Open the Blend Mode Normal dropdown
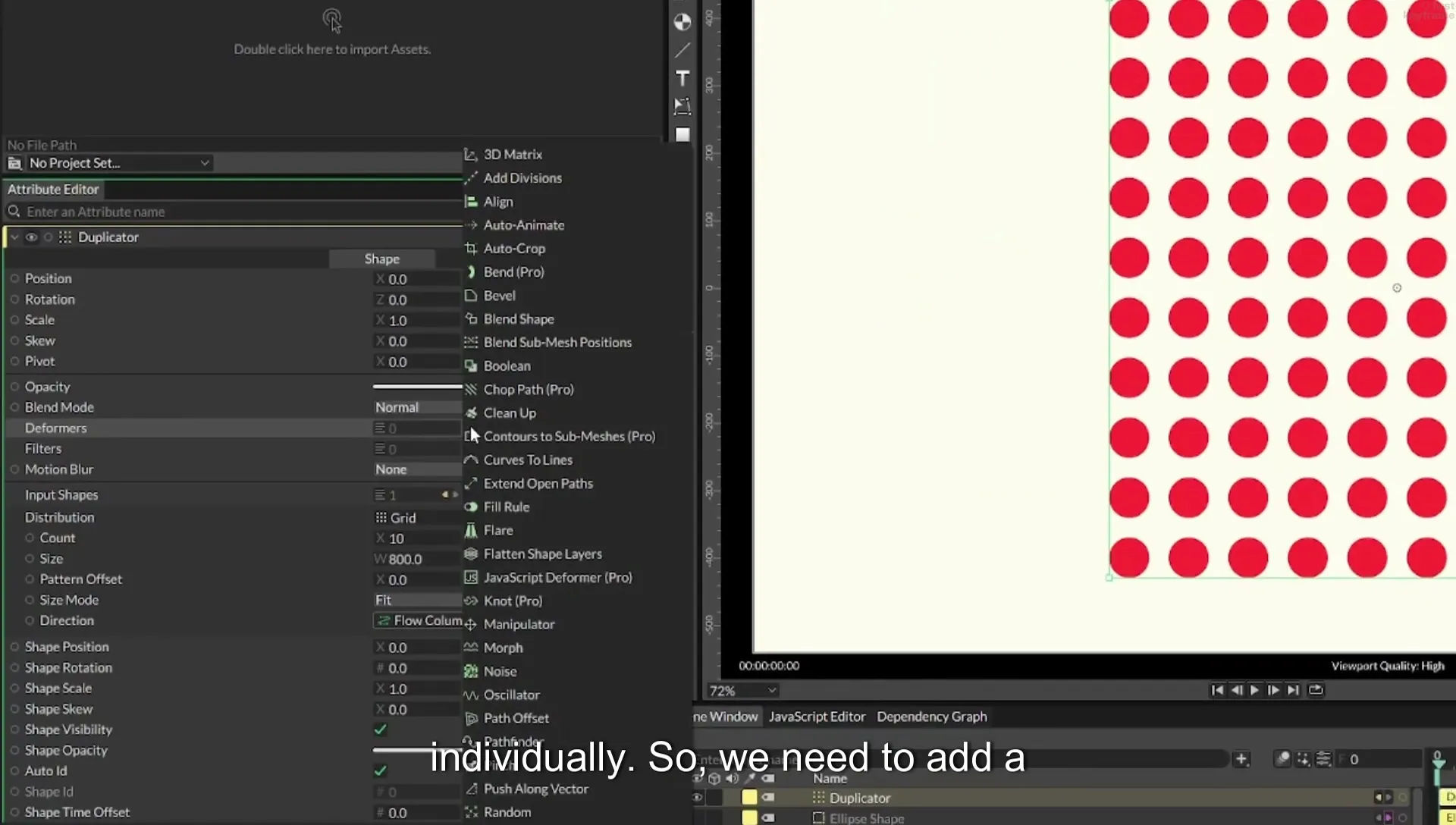Image resolution: width=1456 pixels, height=825 pixels. 418,407
